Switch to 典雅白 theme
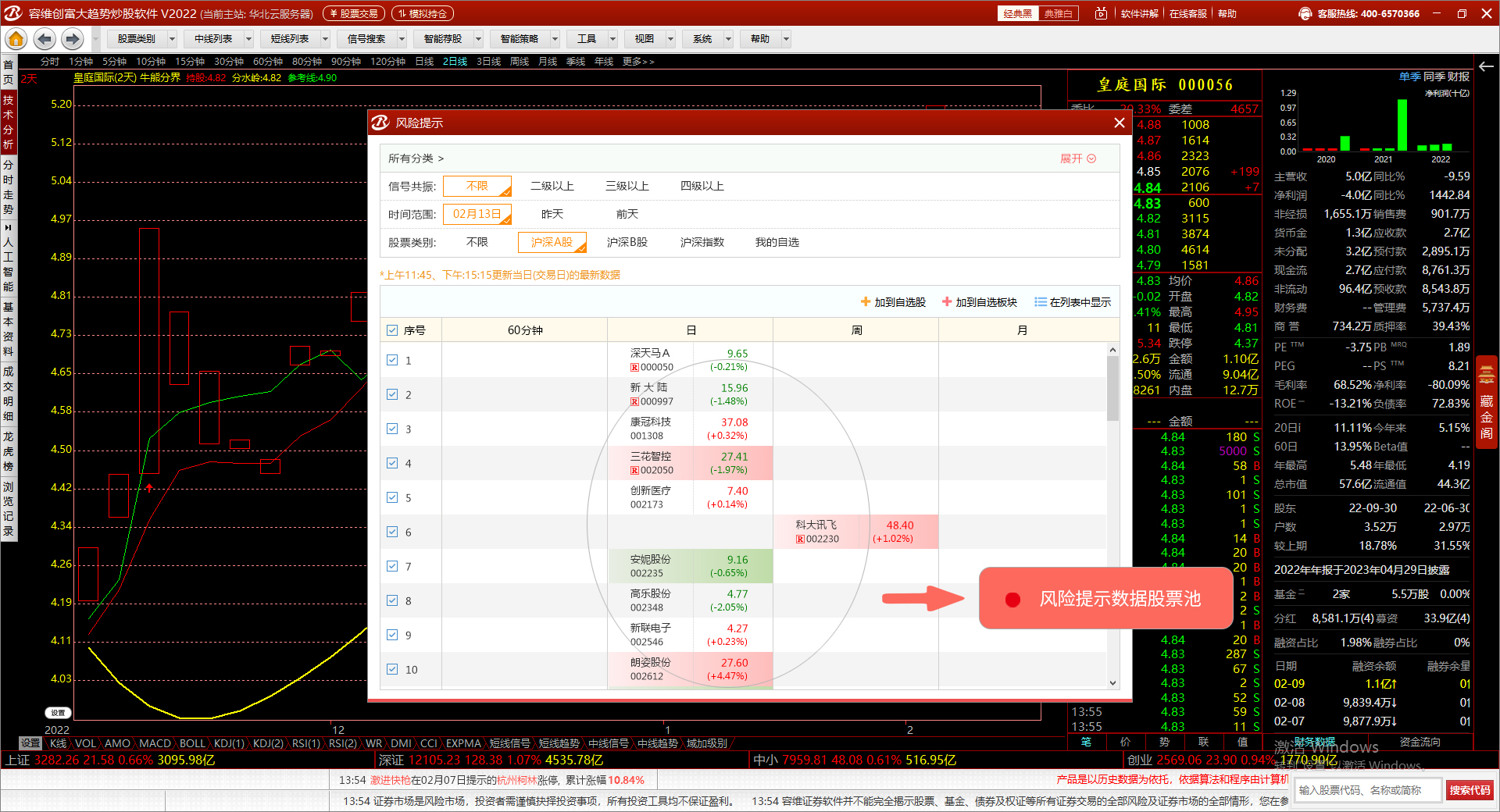Screen dimensions: 1500x812 1058,13
